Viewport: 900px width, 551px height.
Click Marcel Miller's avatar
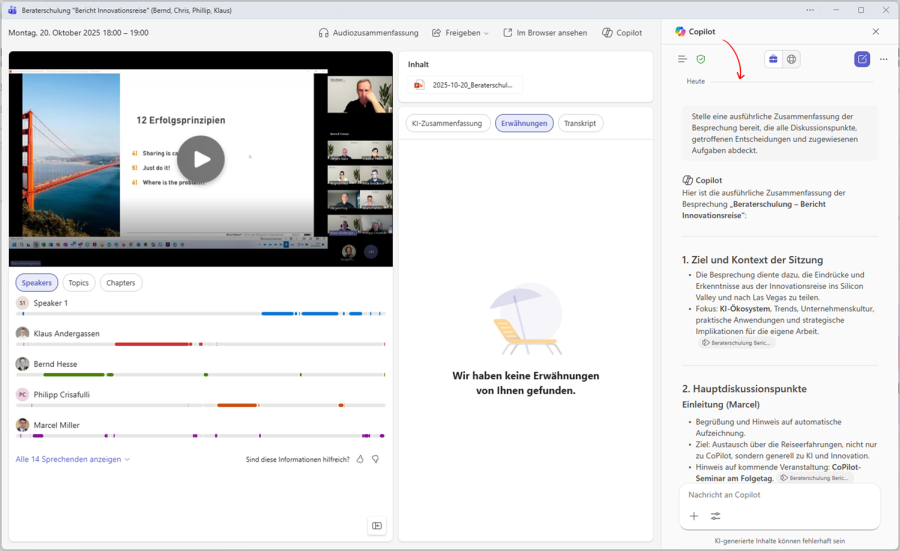pos(22,425)
